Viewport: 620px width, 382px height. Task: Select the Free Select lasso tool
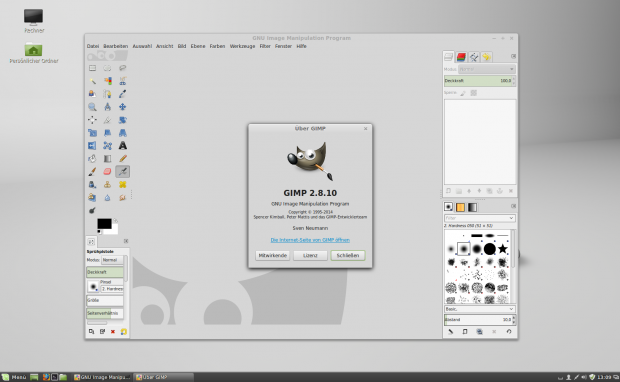123,68
